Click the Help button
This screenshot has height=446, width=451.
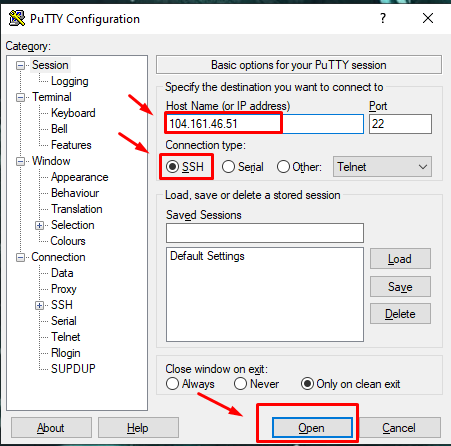tap(138, 428)
